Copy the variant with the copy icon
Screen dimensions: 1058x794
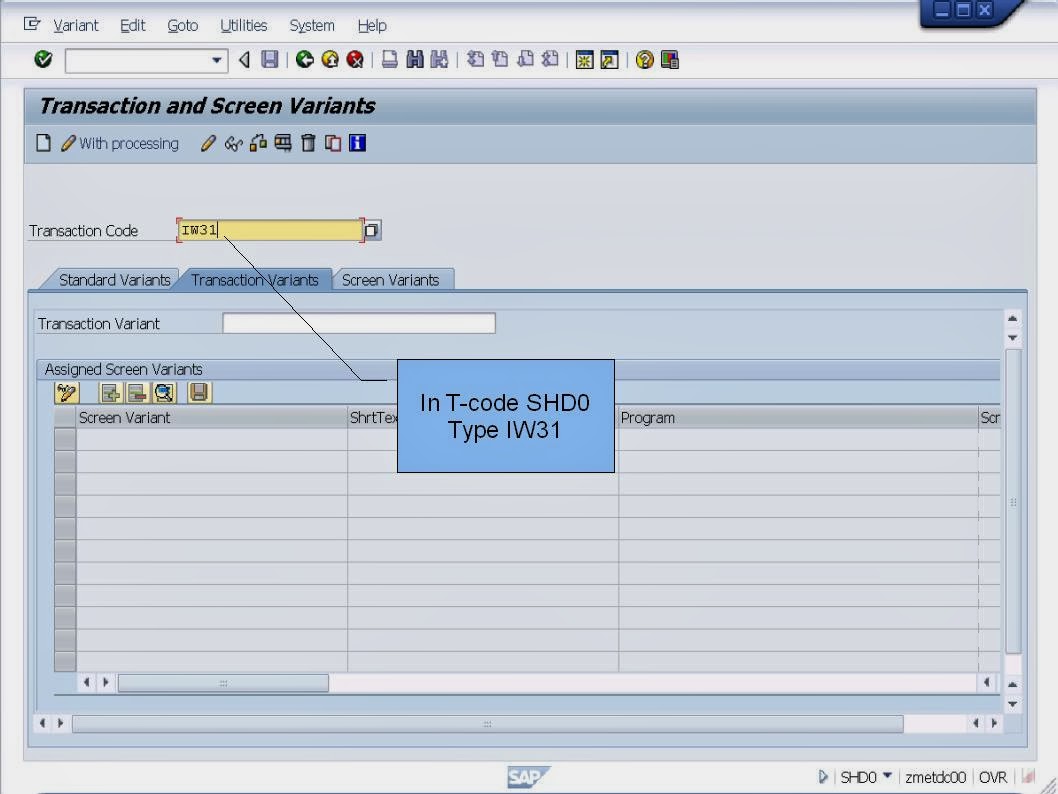(331, 143)
